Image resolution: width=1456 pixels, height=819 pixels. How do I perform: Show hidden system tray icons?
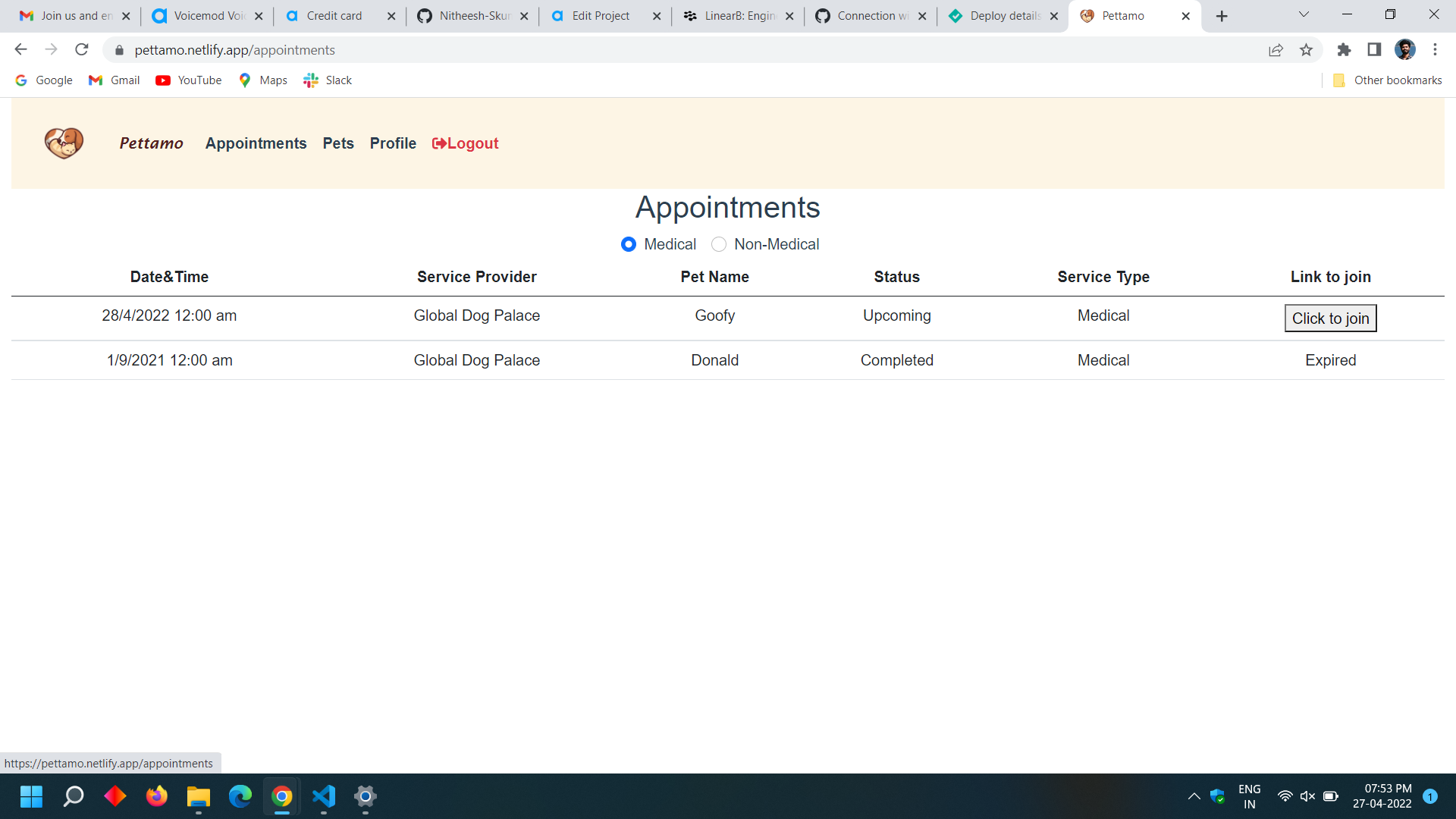[x=1194, y=796]
